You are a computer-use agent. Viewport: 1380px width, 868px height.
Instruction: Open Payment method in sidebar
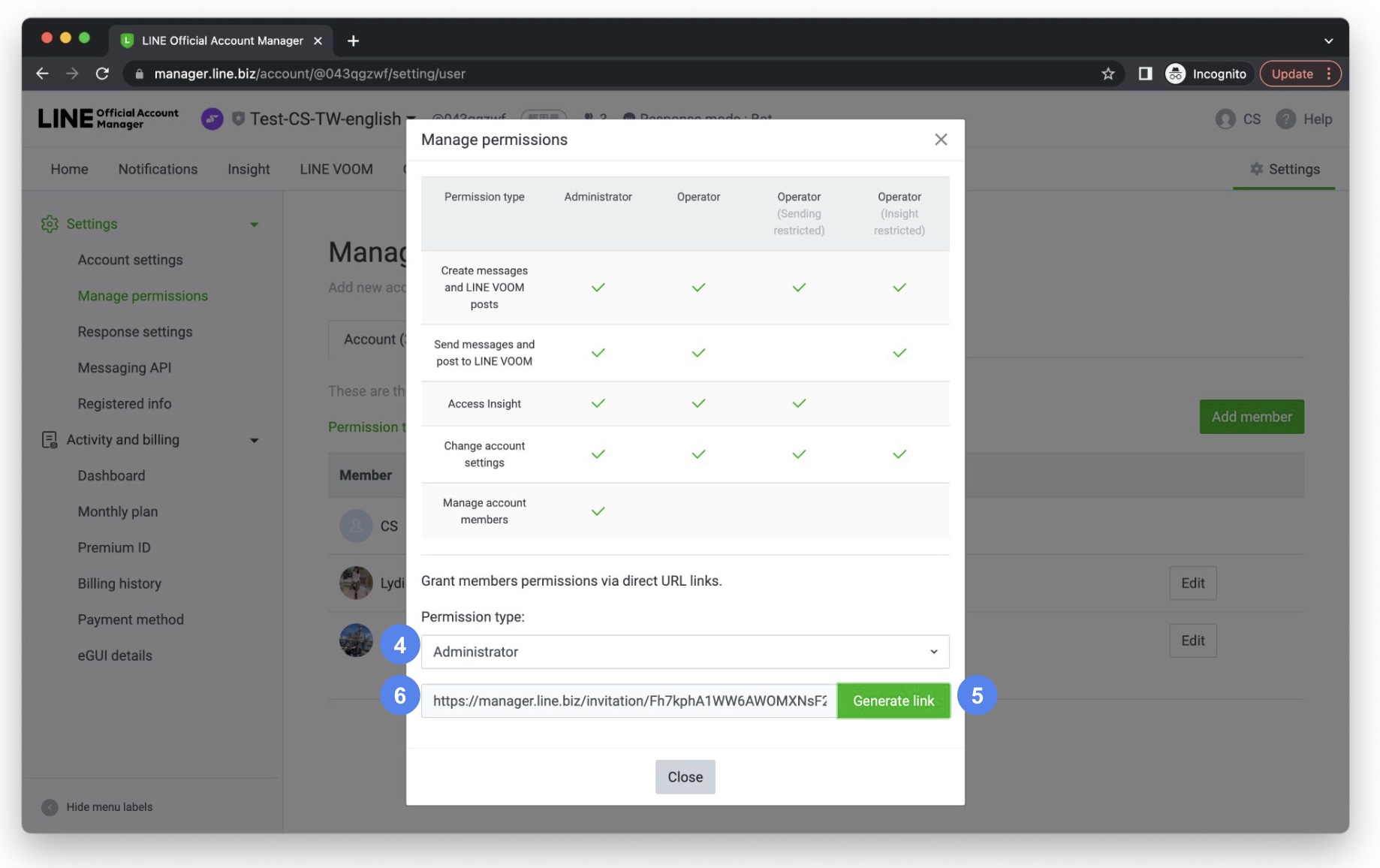click(x=131, y=619)
